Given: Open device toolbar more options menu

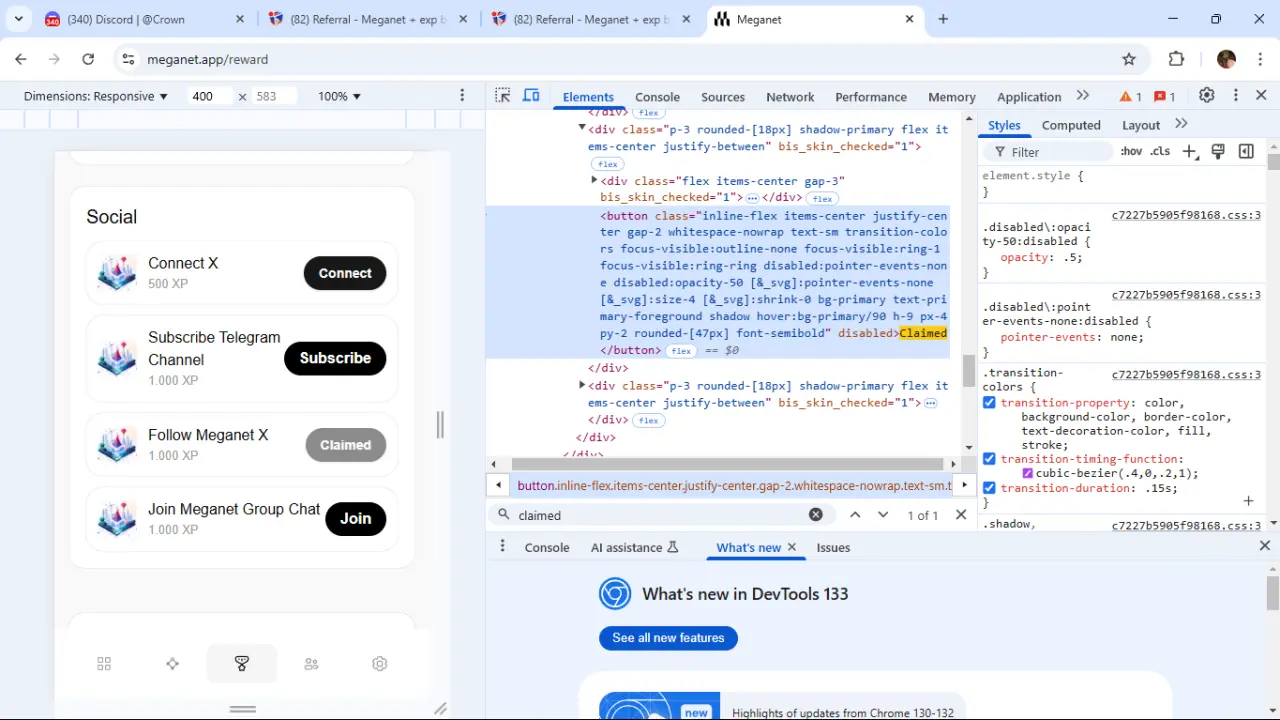Looking at the screenshot, I should [x=462, y=96].
